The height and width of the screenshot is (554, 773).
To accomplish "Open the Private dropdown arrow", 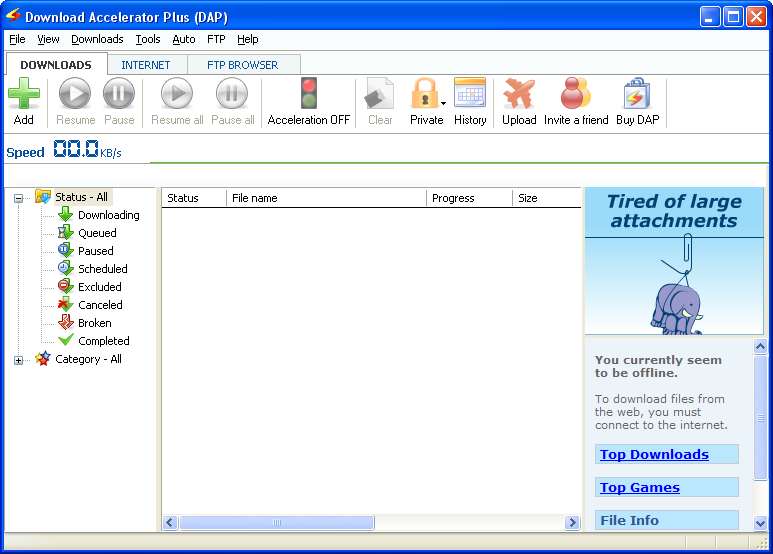I will point(443,103).
